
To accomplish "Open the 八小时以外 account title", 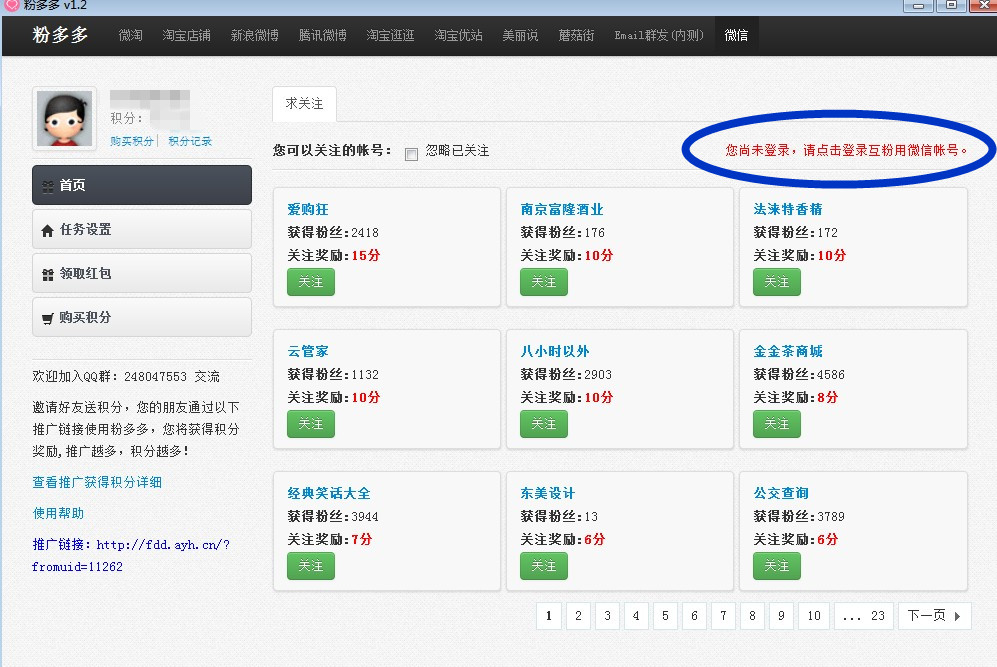I will tap(554, 351).
